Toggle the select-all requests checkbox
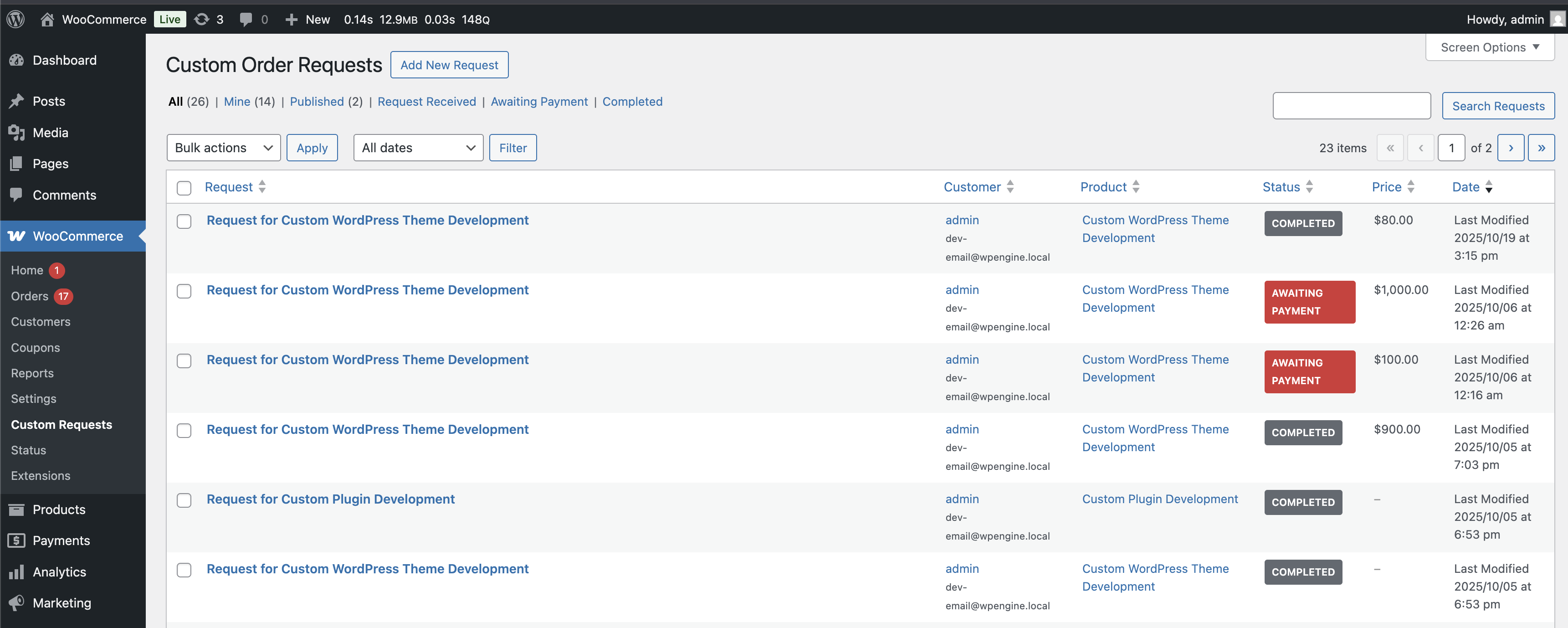 point(184,187)
